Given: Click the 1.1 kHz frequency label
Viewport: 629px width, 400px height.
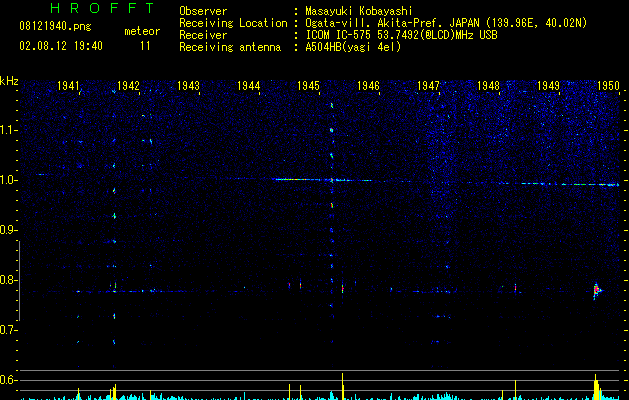Looking at the screenshot, I should [x=8, y=130].
